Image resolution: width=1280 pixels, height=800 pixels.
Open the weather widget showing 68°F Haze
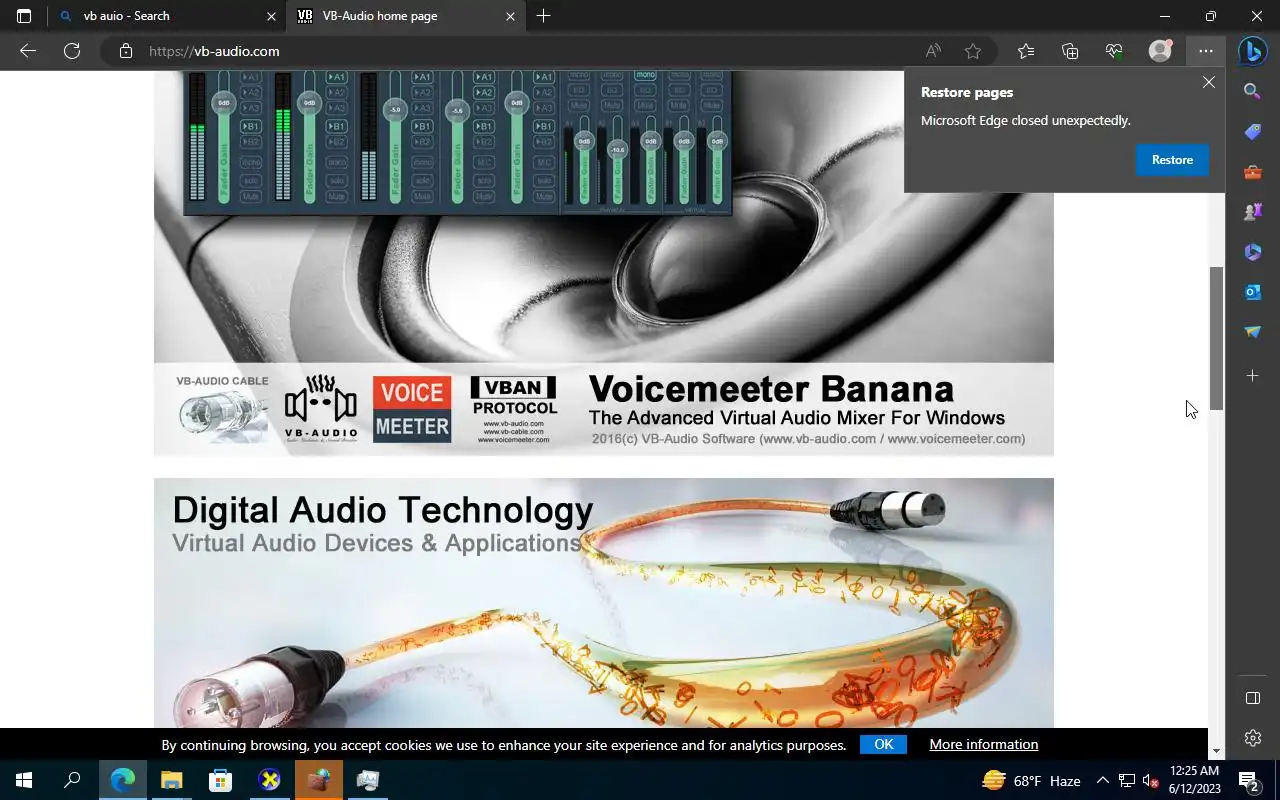[x=1031, y=780]
